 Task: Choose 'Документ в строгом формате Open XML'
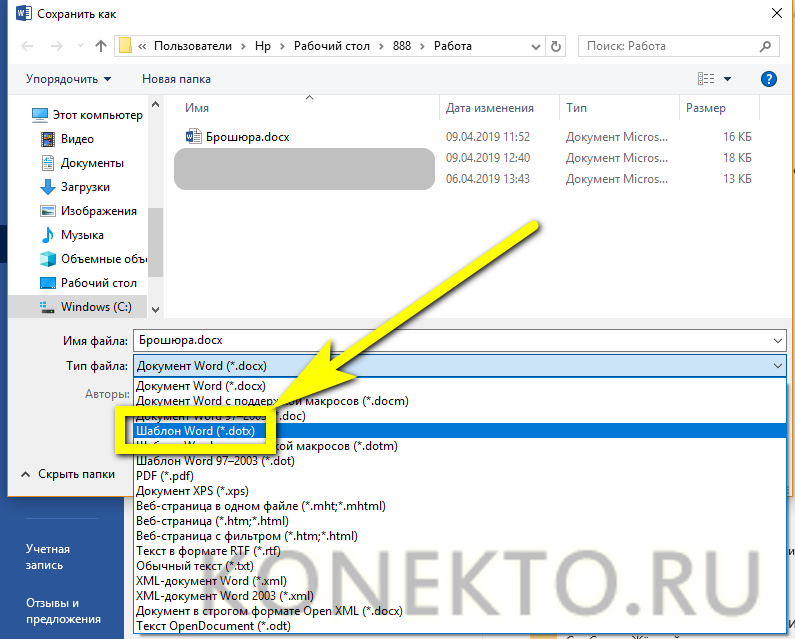(460, 611)
